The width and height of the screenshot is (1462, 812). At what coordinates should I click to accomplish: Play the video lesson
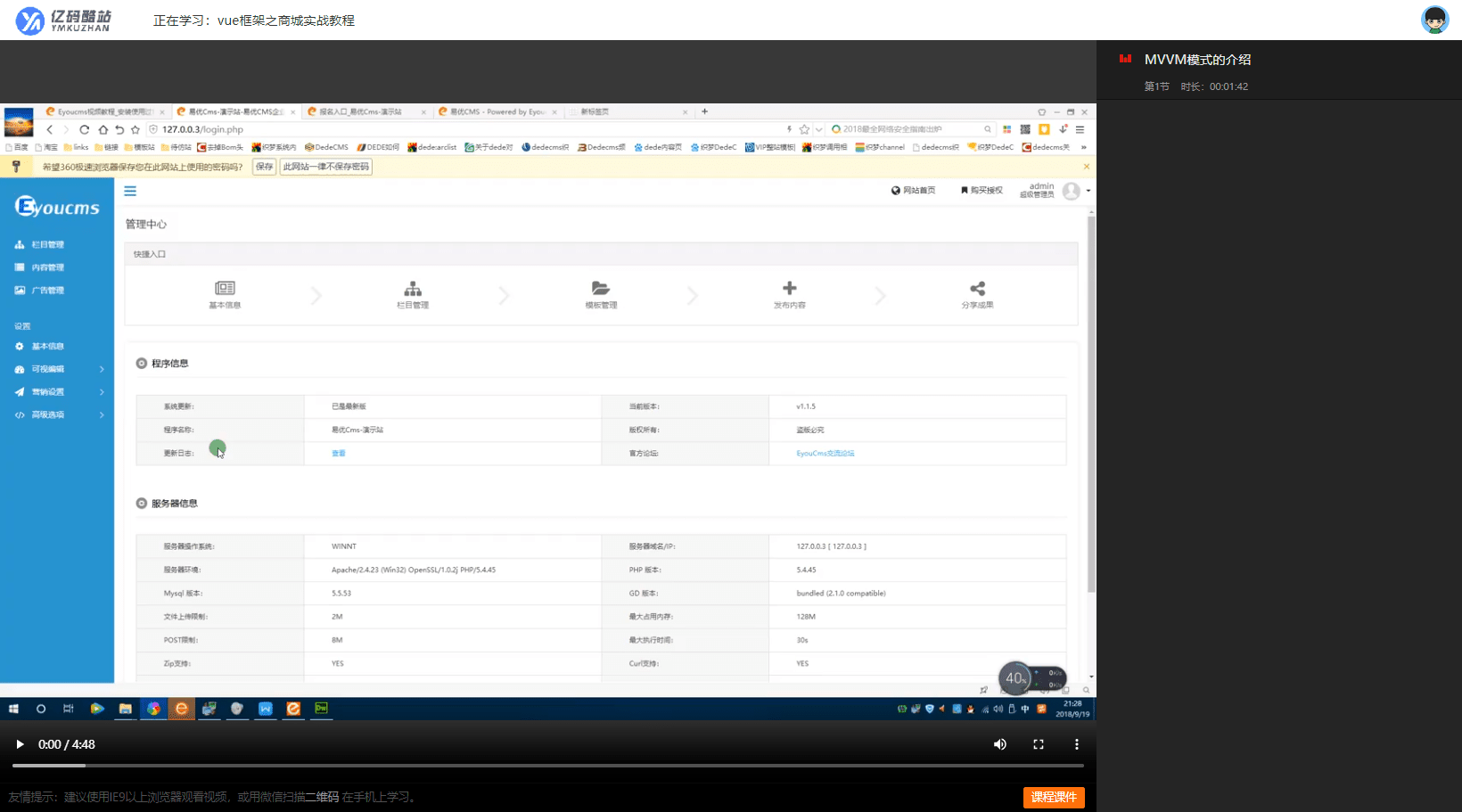coord(20,744)
